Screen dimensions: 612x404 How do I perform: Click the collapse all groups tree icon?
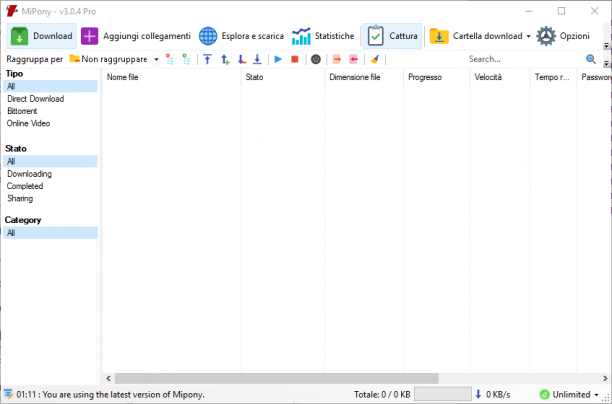tap(169, 59)
